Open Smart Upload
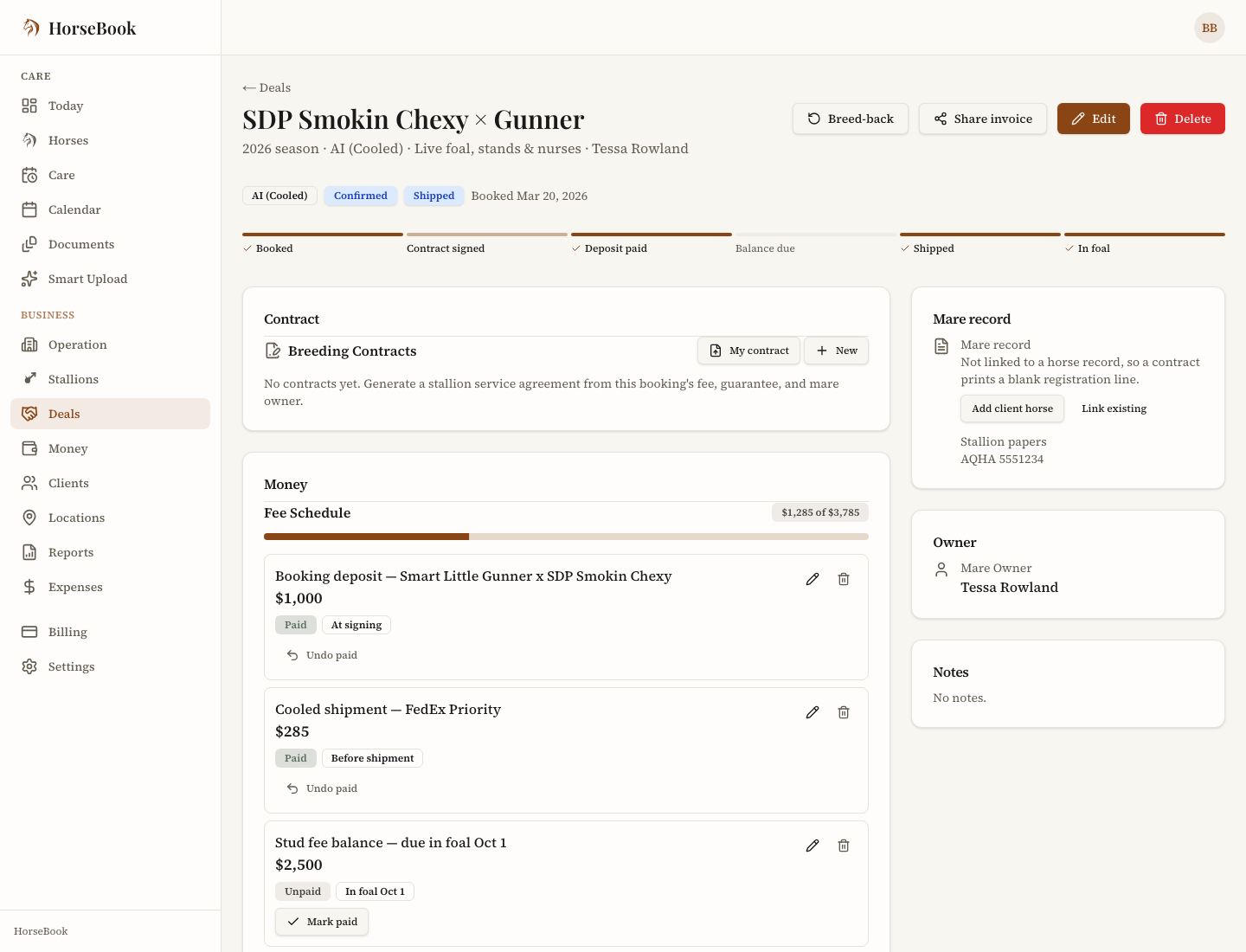The image size is (1246, 952). pos(110,279)
